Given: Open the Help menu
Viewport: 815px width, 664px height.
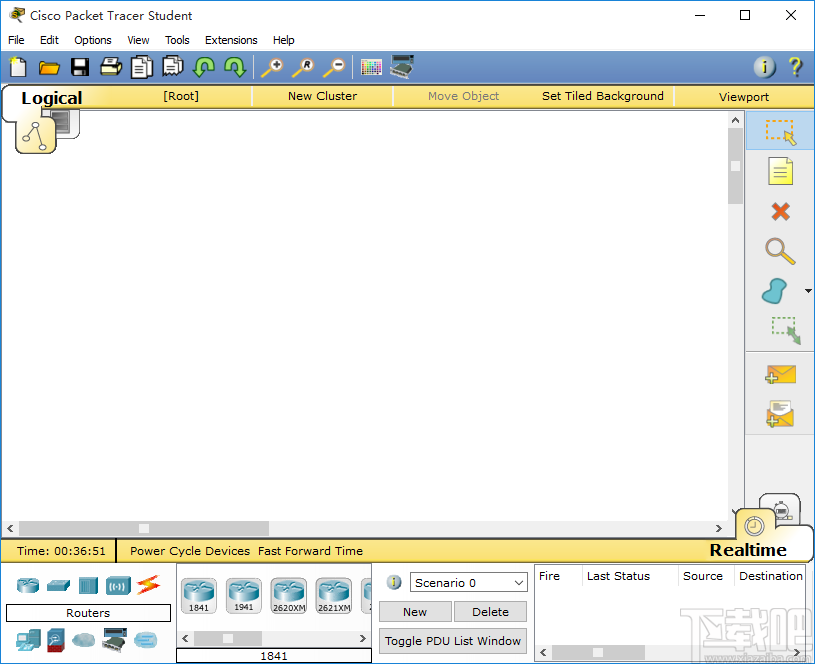Looking at the screenshot, I should pyautogui.click(x=284, y=40).
